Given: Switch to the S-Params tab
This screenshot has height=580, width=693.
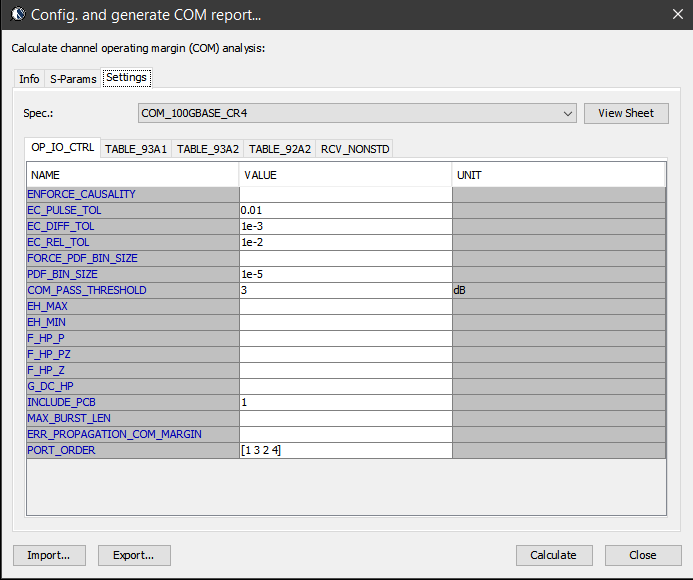Looking at the screenshot, I should [x=73, y=79].
